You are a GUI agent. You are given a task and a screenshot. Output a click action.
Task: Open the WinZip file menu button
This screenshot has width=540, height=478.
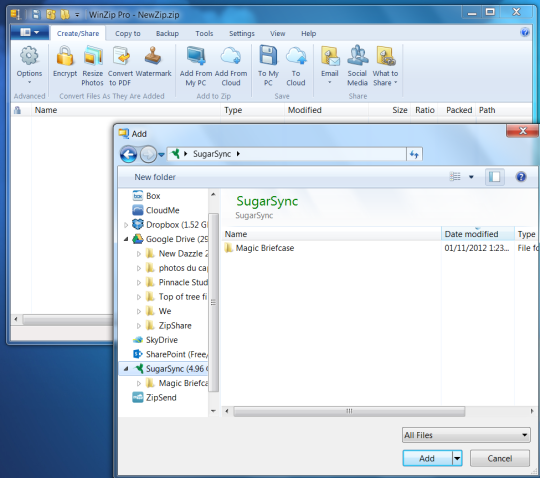[30, 33]
